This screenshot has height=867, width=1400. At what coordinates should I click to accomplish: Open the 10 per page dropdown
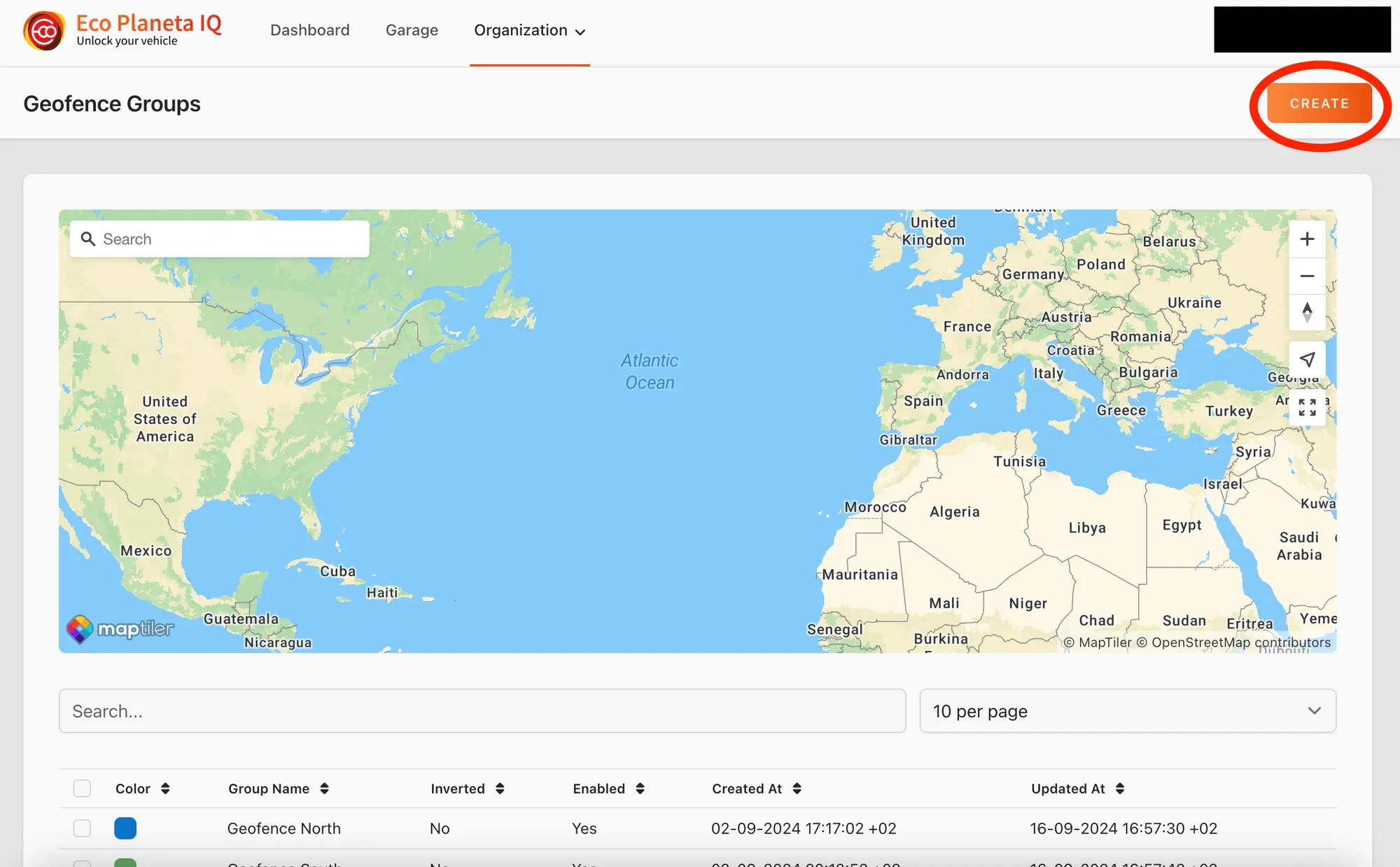pyautogui.click(x=1128, y=711)
